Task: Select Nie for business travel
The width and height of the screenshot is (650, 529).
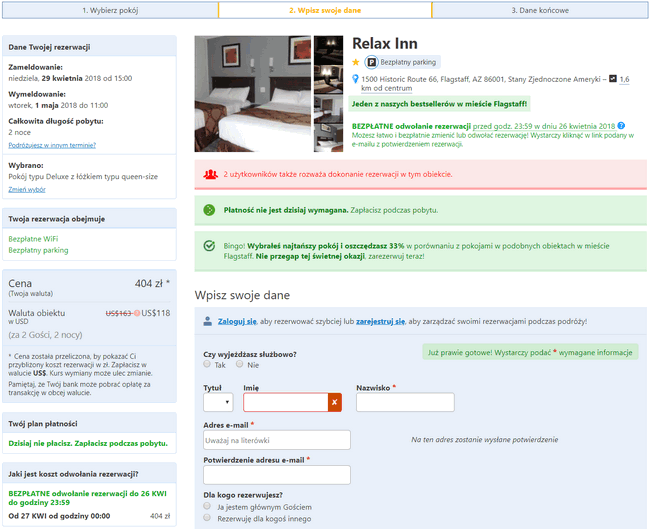Action: (239, 364)
